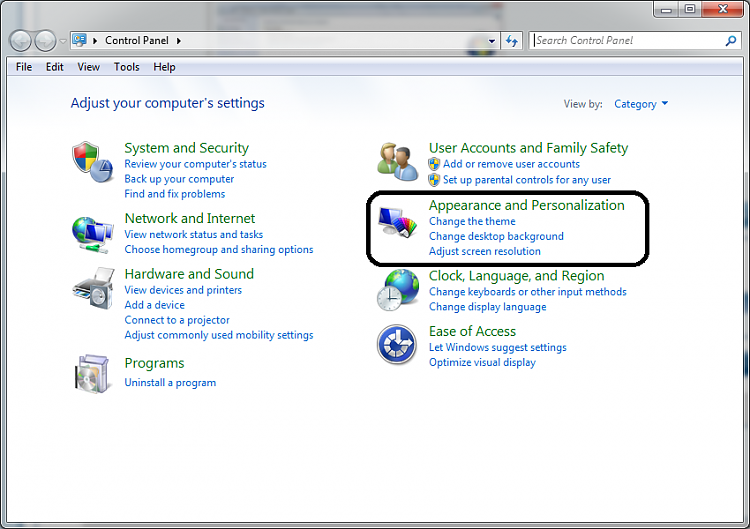This screenshot has height=529, width=750.
Task: Click Change keyboards or other input methods
Action: pyautogui.click(x=528, y=292)
